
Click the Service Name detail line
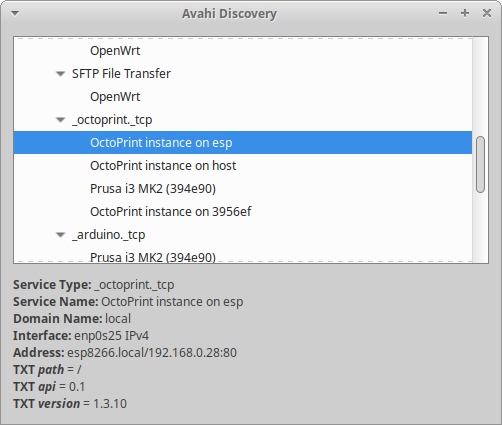tap(128, 302)
